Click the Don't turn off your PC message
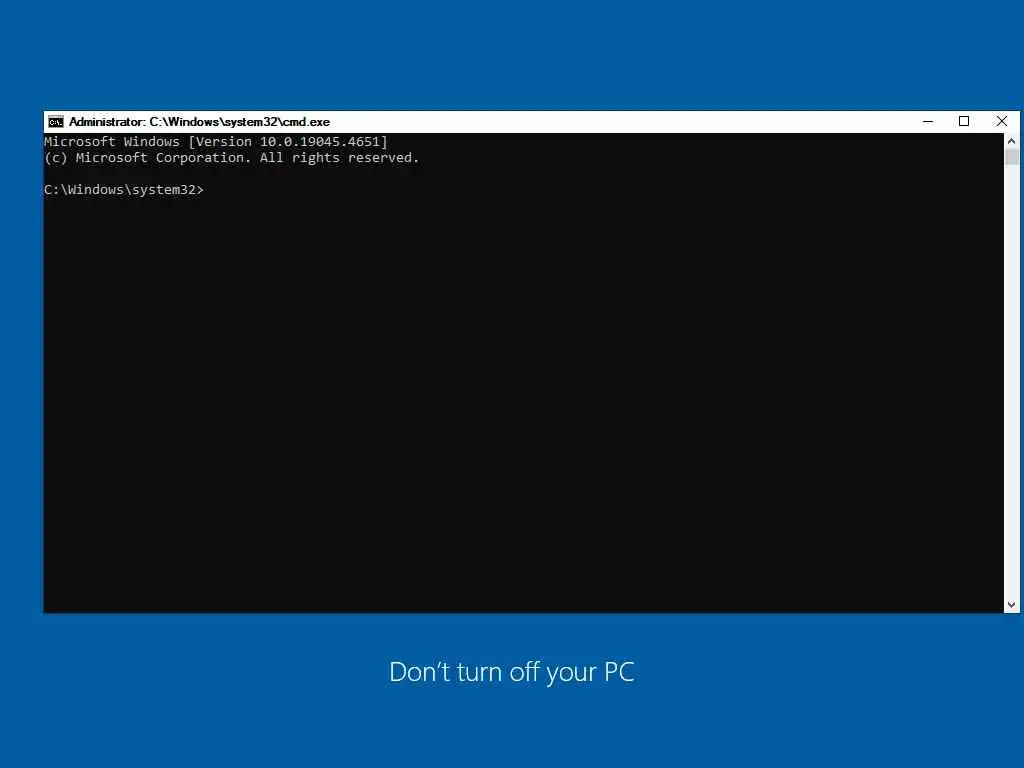 tap(511, 672)
